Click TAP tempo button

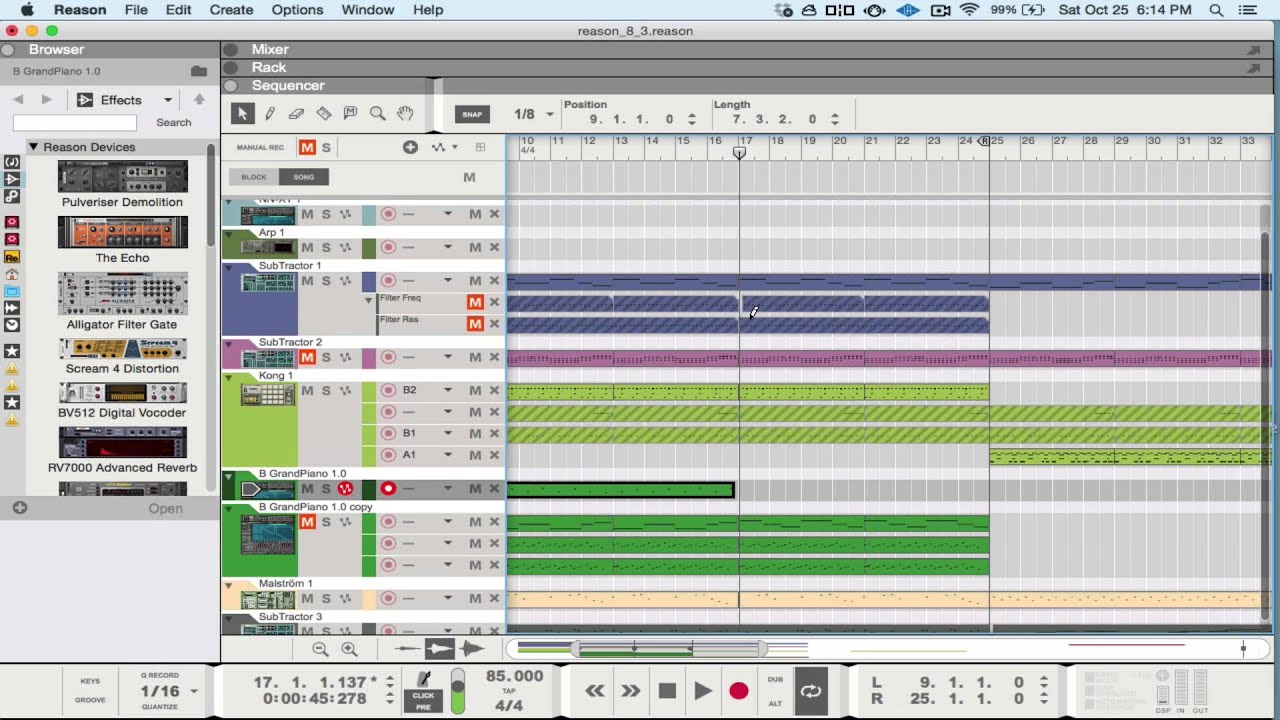pos(508,691)
